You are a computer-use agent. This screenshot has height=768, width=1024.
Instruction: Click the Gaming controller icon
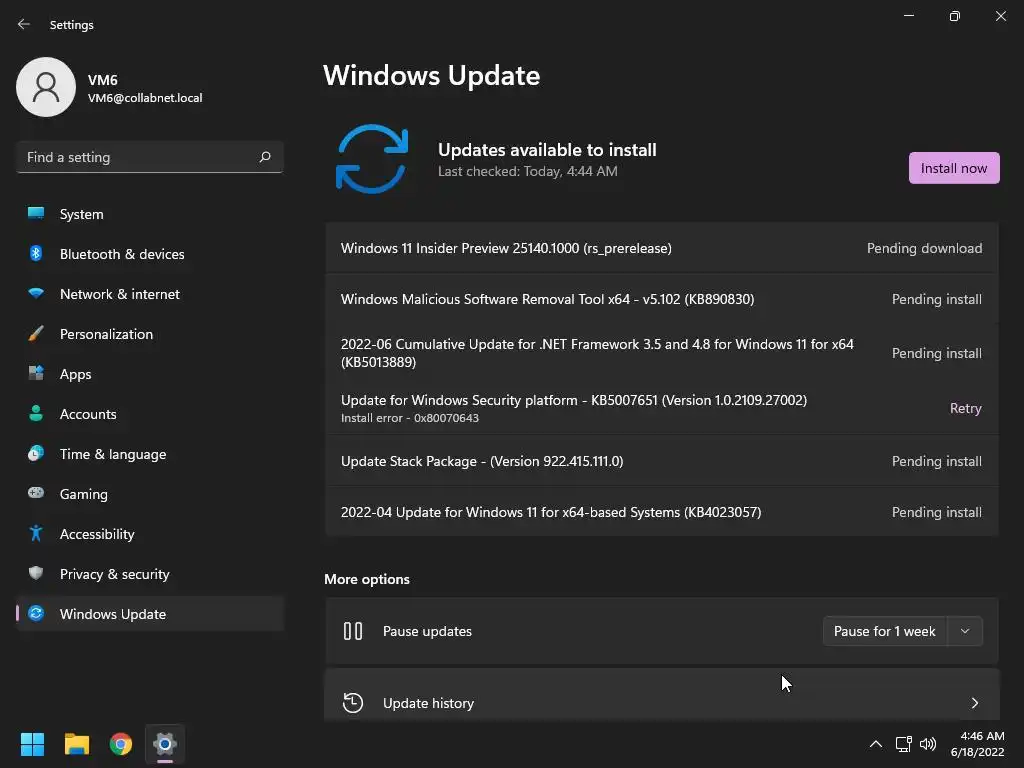pyautogui.click(x=36, y=493)
